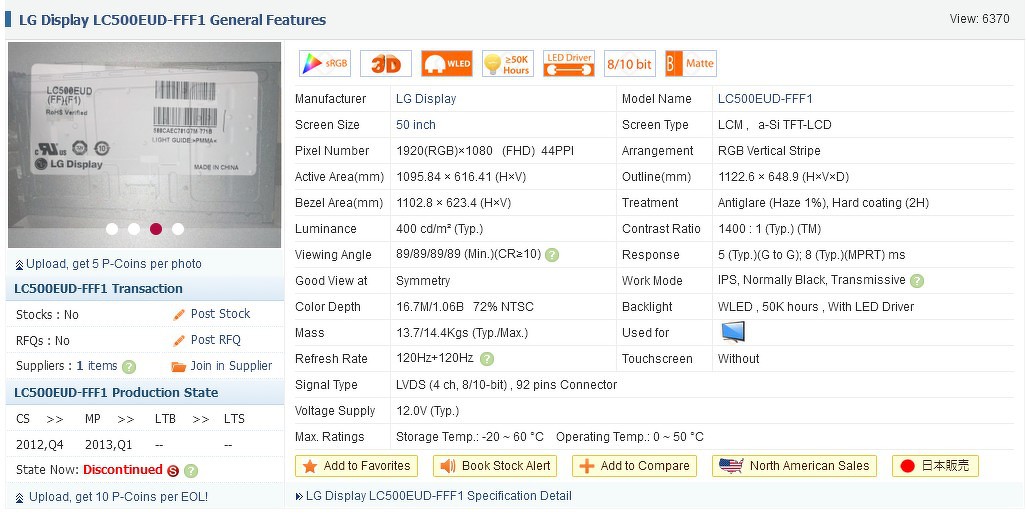Click the 120Hz+120Hz refresh rate value
Screen dimensions: 1026x518
click(x=434, y=358)
